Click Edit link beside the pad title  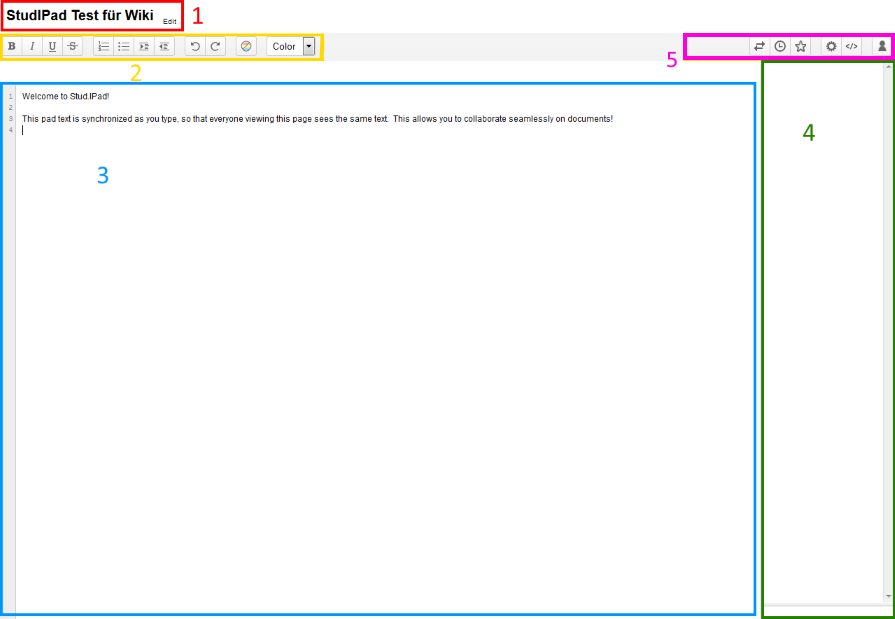170,21
